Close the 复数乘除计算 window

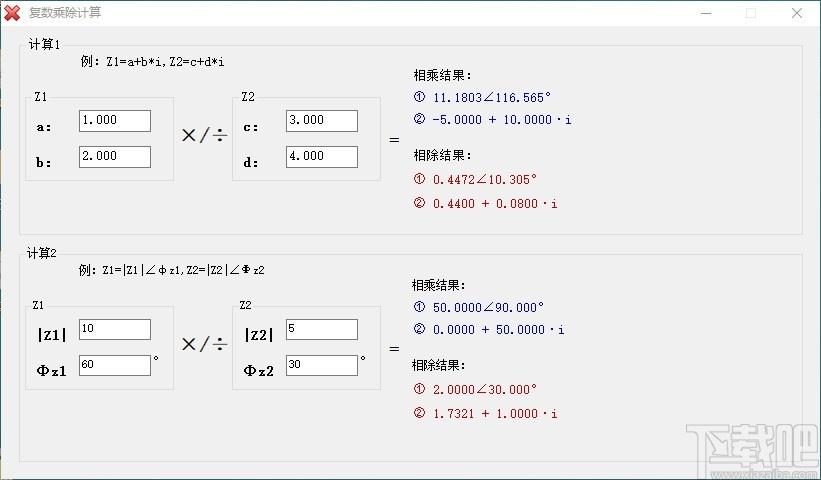point(797,13)
